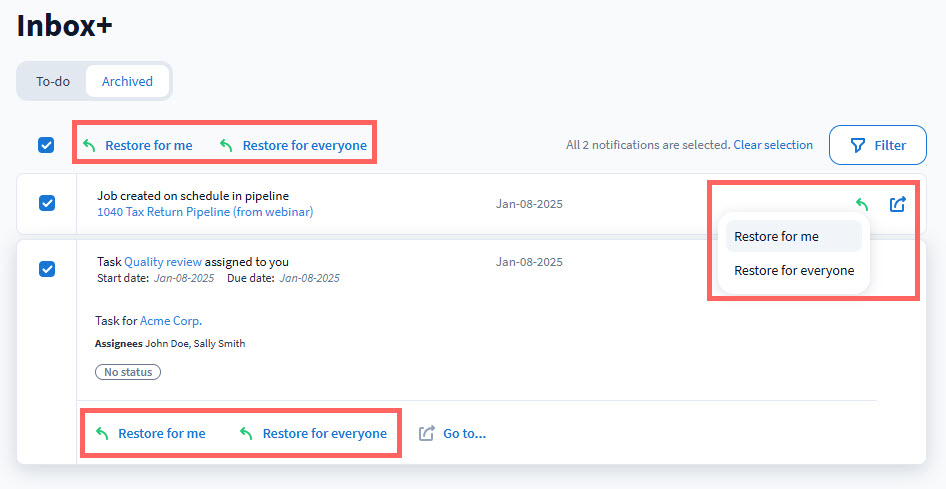Click the No status badge on the task
Image resolution: width=946 pixels, height=489 pixels.
point(128,372)
